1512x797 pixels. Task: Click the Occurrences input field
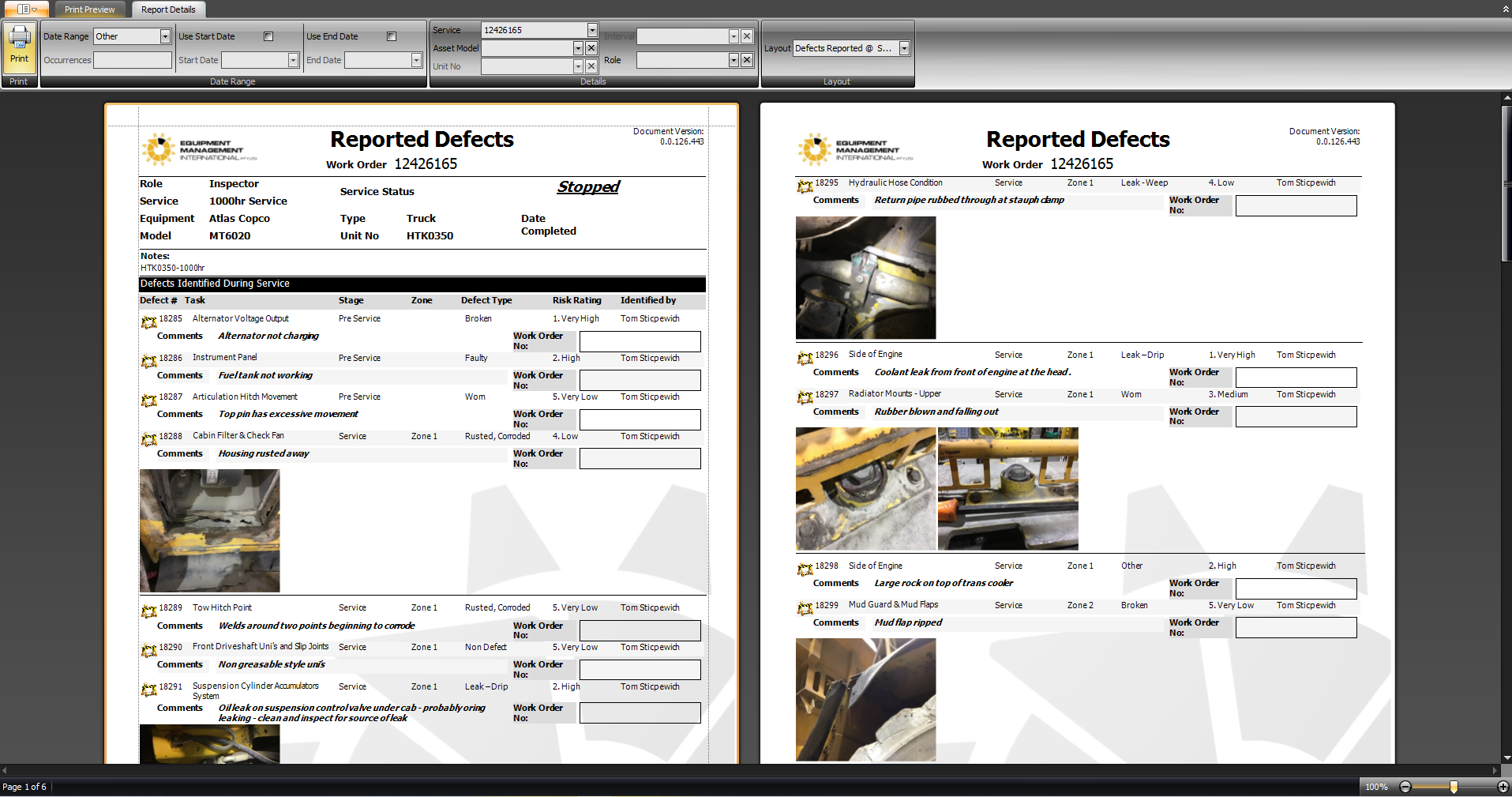[x=133, y=60]
